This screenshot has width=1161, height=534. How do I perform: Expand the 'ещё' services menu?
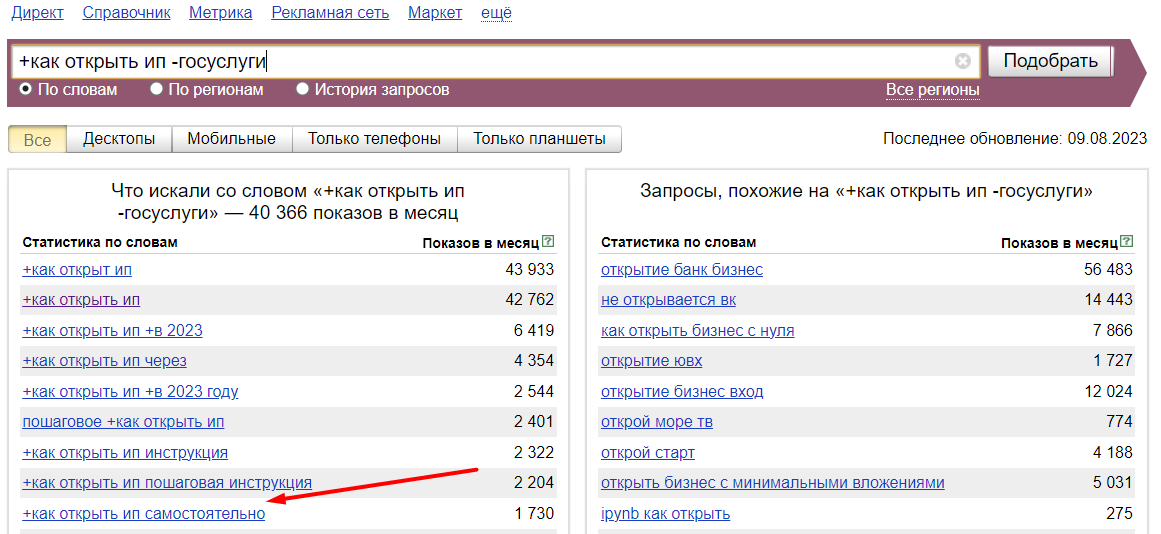coord(496,13)
